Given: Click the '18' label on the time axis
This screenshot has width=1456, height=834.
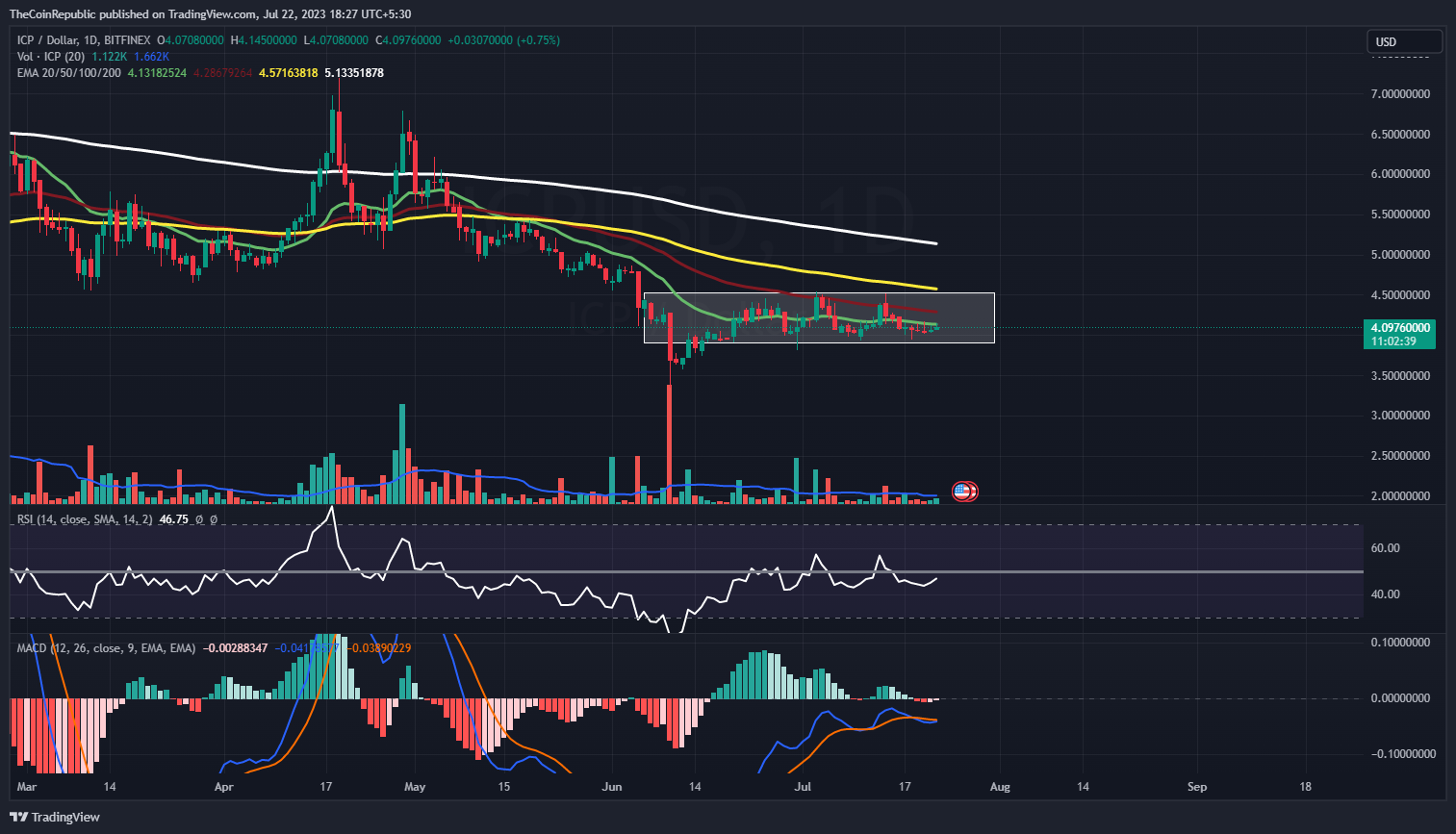Looking at the screenshot, I should 1306,787.
